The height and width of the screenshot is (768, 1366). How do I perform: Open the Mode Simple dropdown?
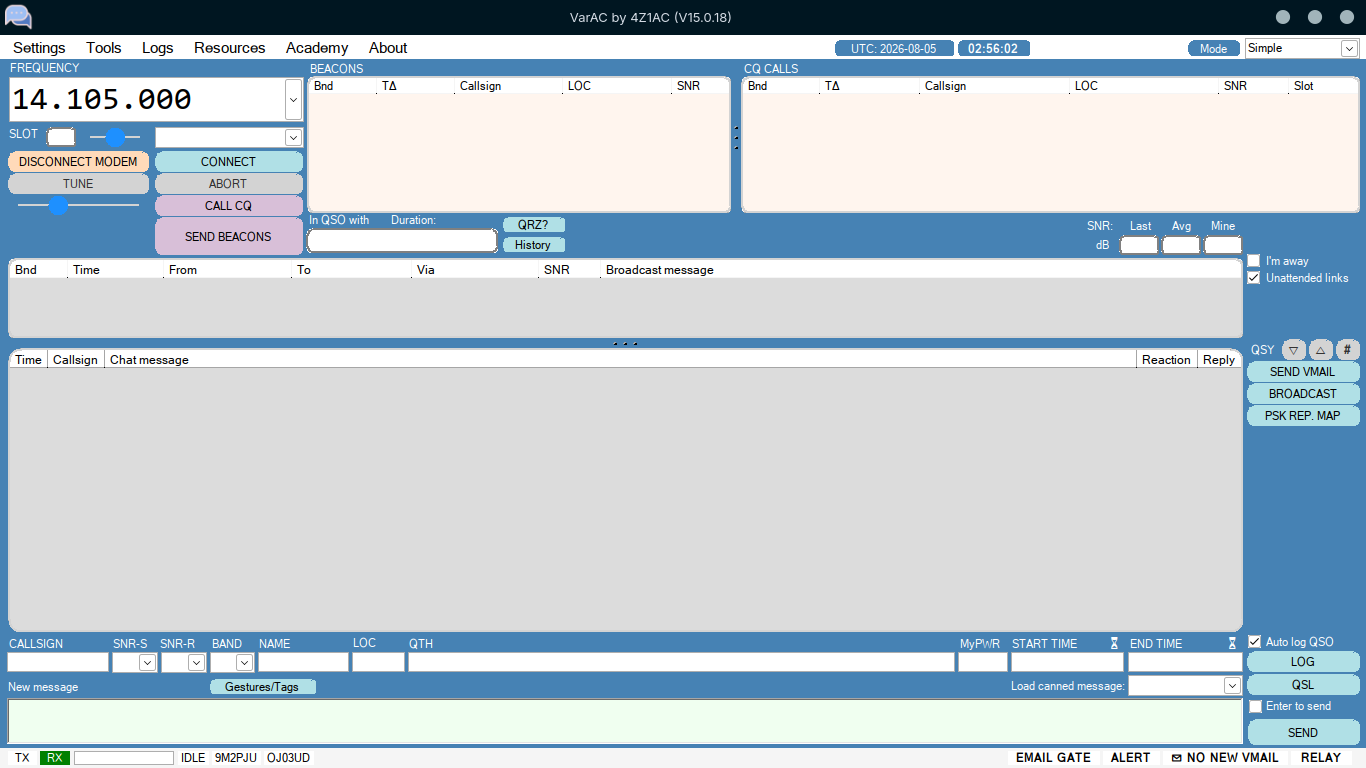pos(1348,48)
